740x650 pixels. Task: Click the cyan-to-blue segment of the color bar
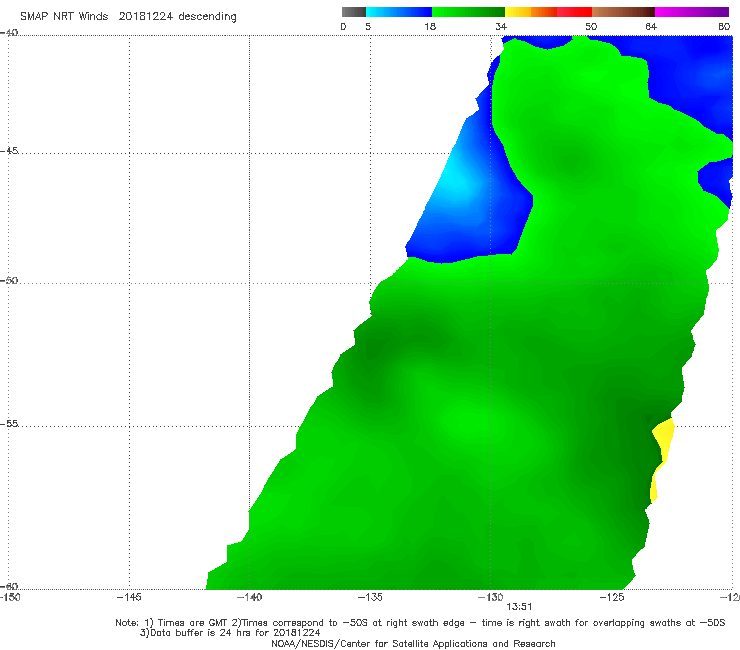click(399, 12)
